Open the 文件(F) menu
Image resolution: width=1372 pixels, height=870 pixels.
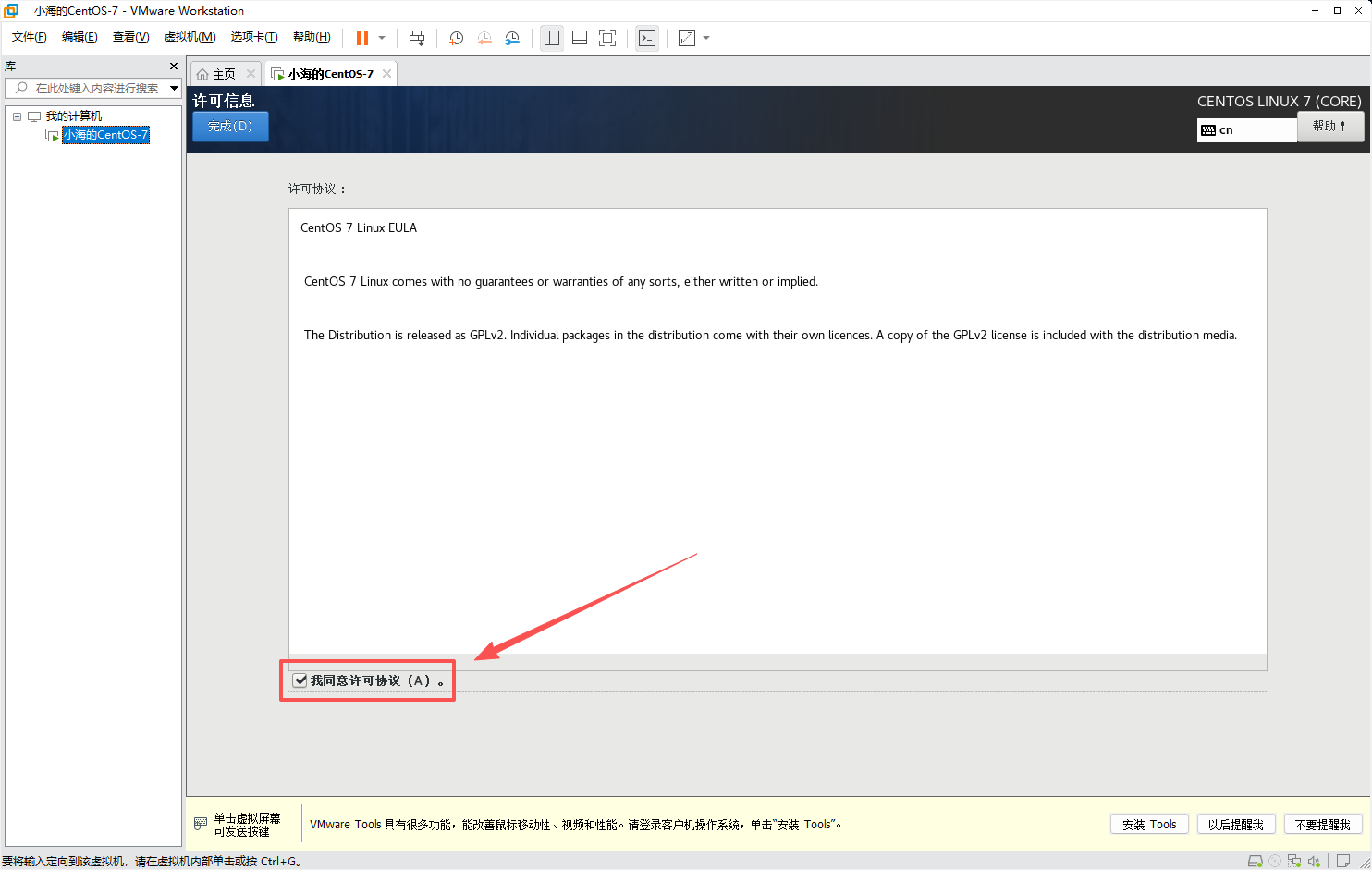pos(30,37)
